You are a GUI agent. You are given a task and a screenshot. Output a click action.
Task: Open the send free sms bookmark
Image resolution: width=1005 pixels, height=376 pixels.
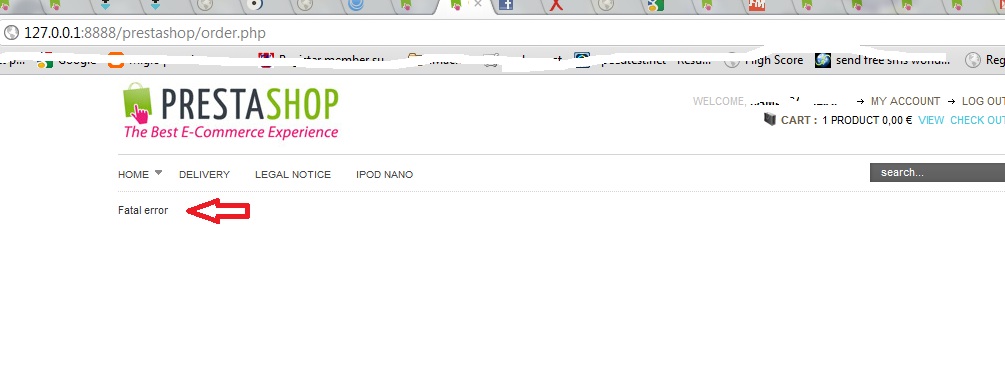[x=883, y=60]
